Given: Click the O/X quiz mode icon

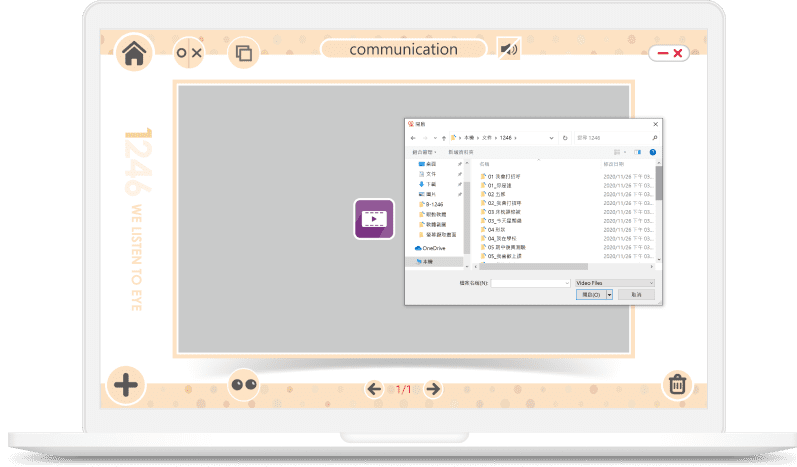Looking at the screenshot, I should pyautogui.click(x=188, y=52).
